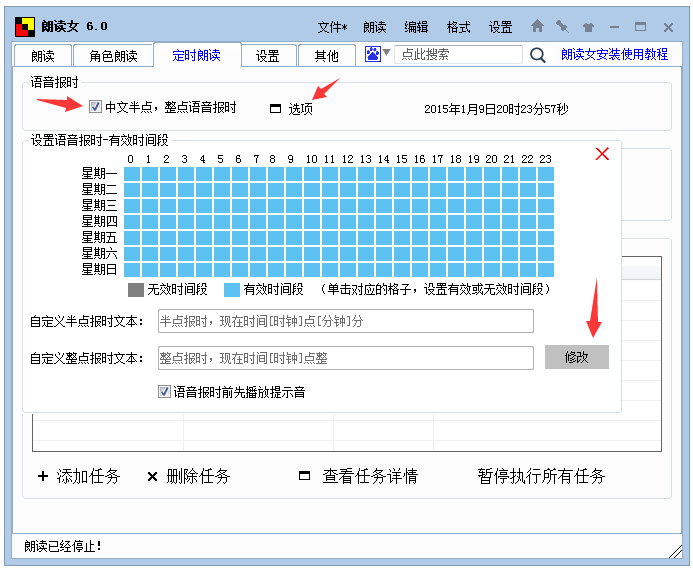
Task: Click 自定义整点报时文本 input field
Action: point(346,358)
